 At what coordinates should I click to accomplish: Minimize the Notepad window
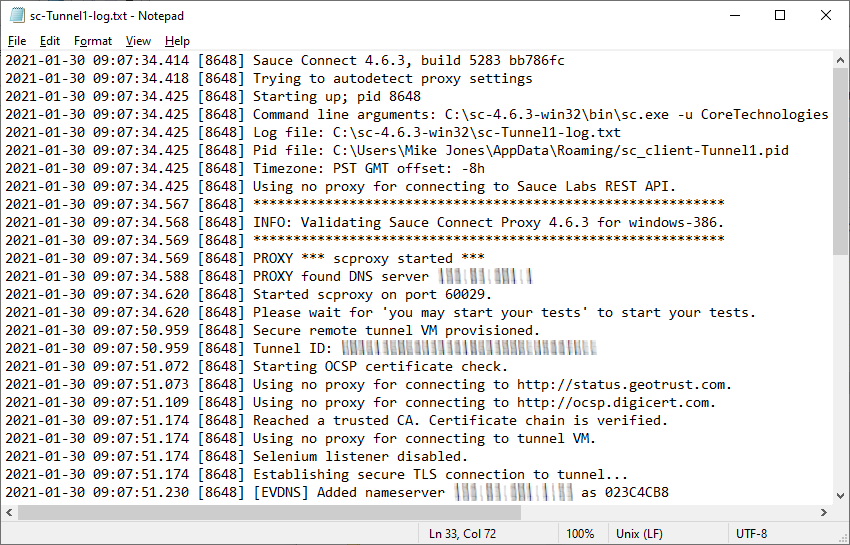(x=735, y=16)
